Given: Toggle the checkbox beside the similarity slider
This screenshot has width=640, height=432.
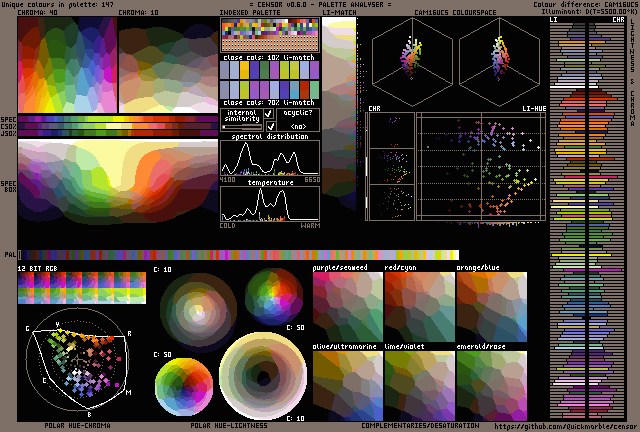Looking at the screenshot, I should (x=269, y=127).
